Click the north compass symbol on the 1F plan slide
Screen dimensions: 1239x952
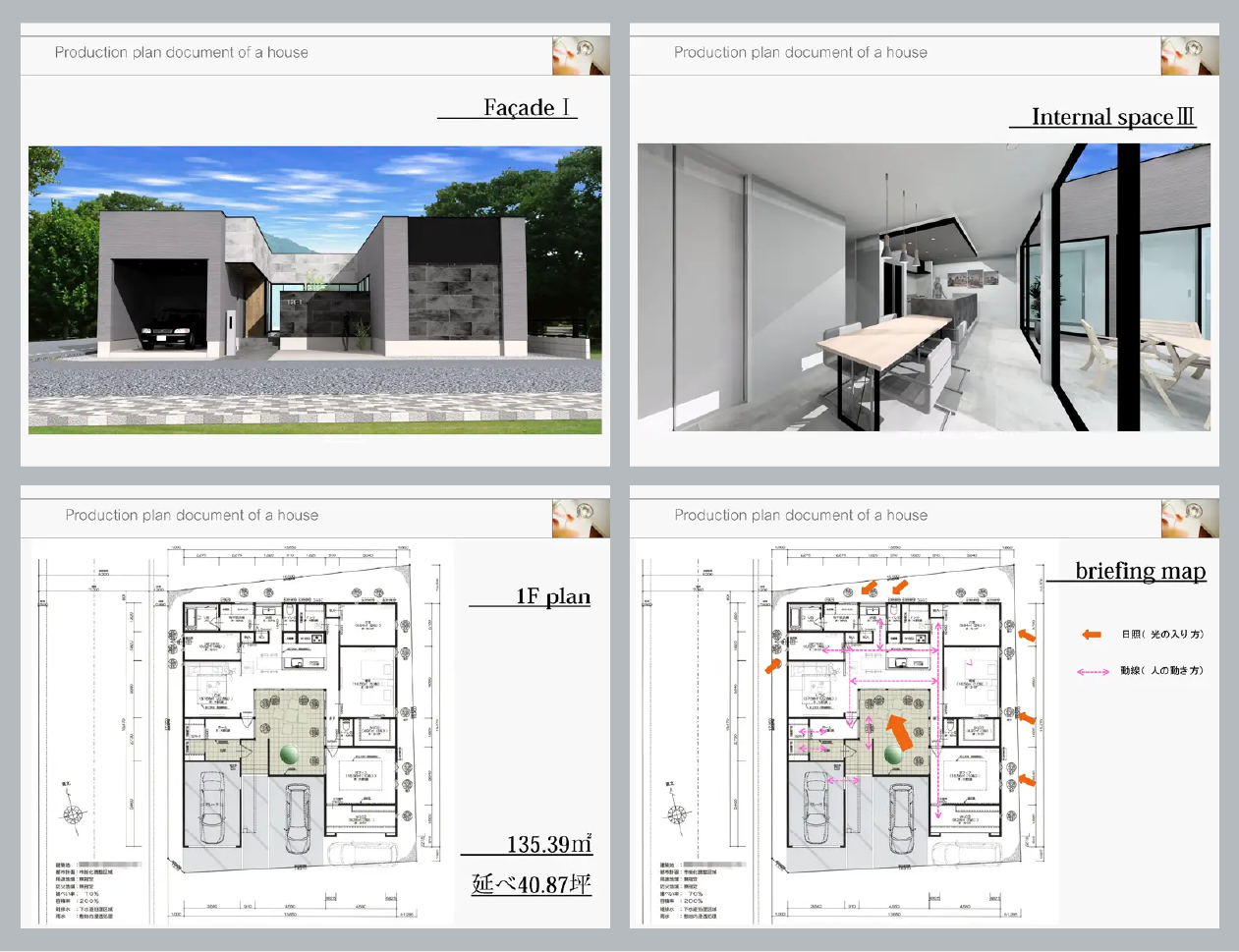(73, 813)
